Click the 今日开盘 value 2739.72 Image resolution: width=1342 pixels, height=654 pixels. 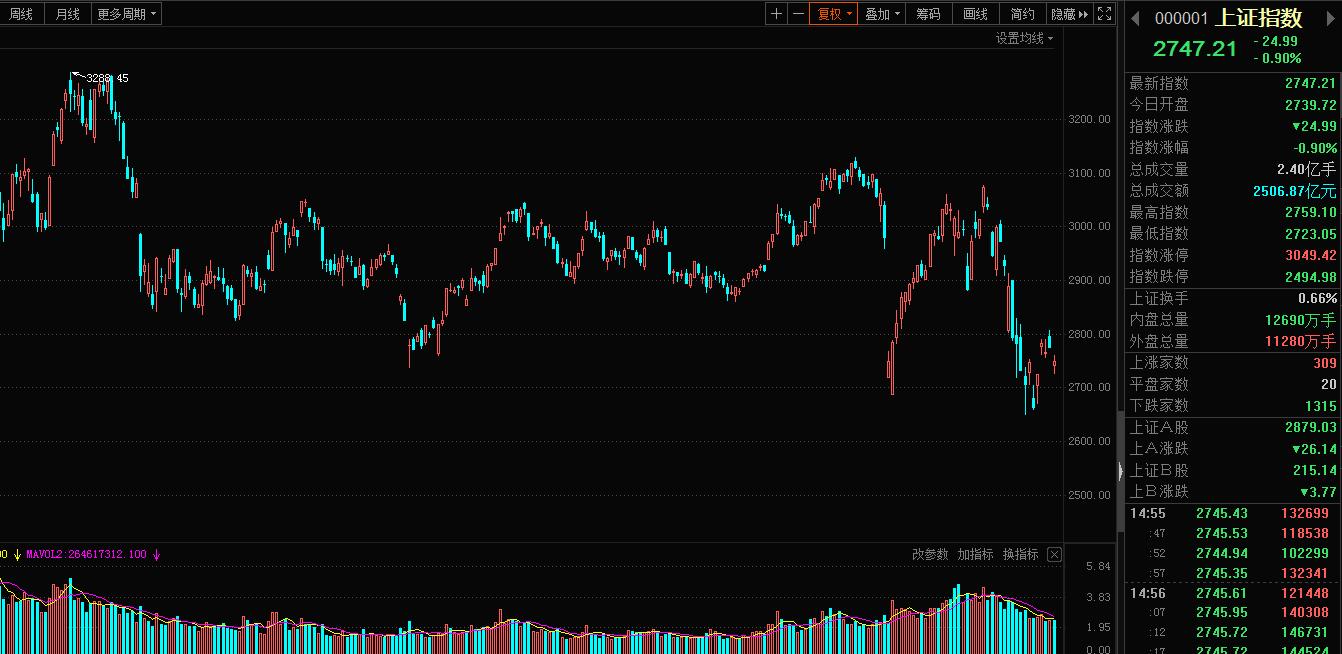pos(1310,105)
